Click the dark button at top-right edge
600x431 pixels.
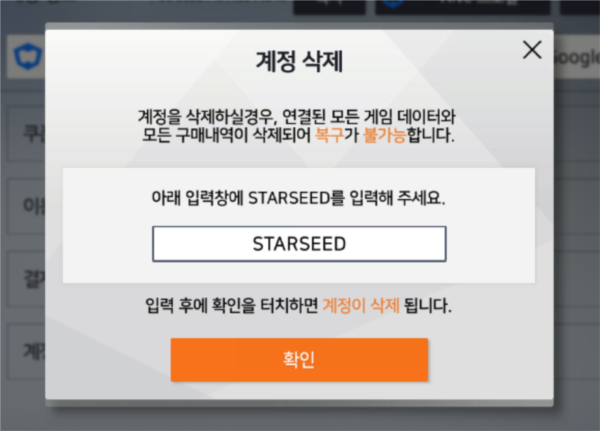[580, 7]
